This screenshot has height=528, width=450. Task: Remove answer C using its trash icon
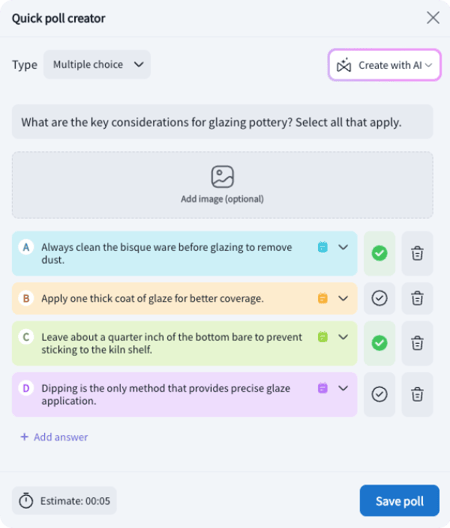click(x=417, y=343)
